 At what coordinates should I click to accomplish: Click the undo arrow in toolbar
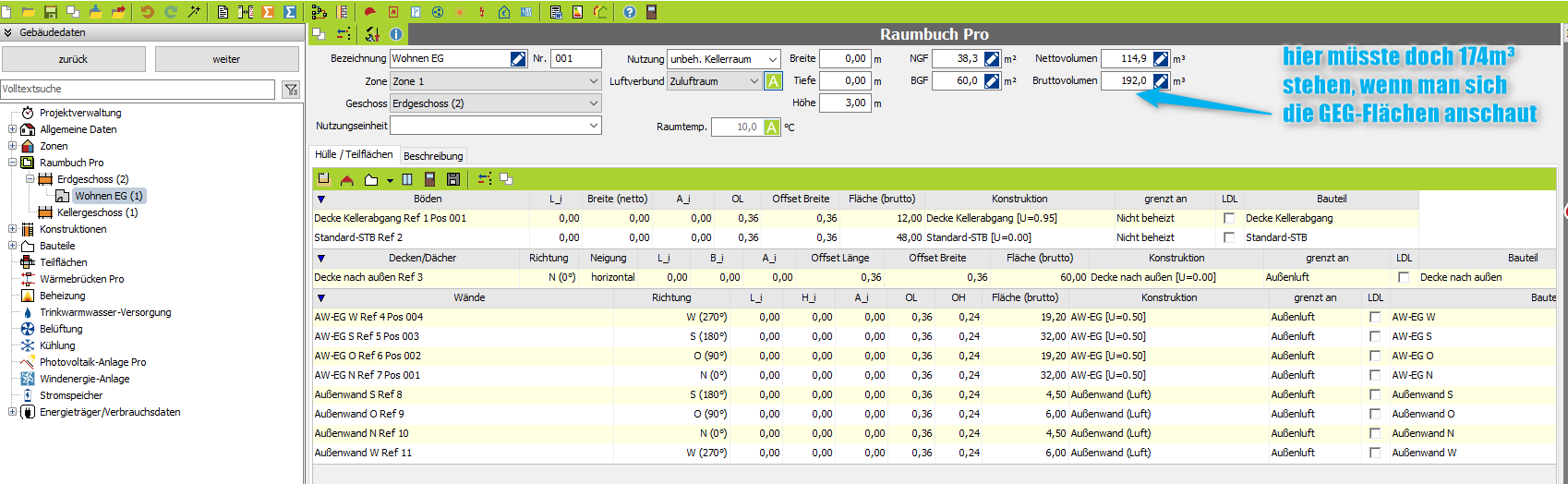(147, 12)
